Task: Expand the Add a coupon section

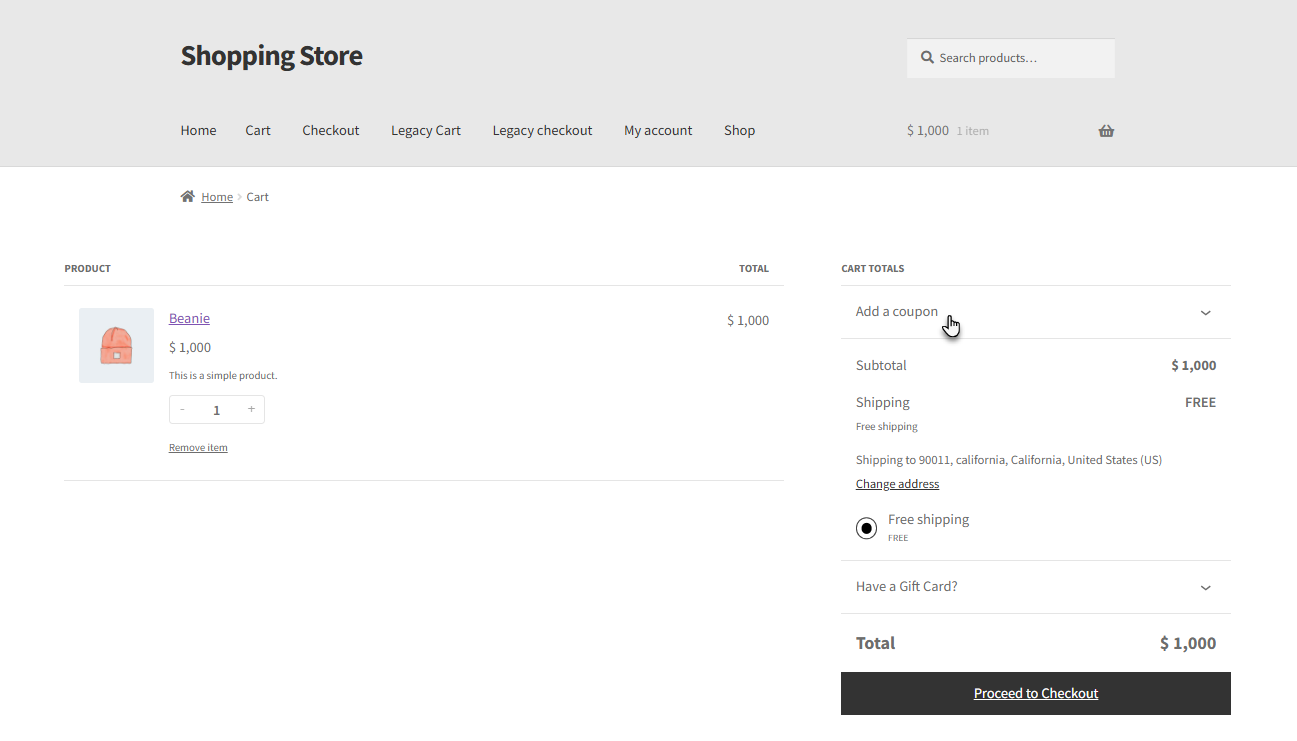Action: pos(1036,312)
